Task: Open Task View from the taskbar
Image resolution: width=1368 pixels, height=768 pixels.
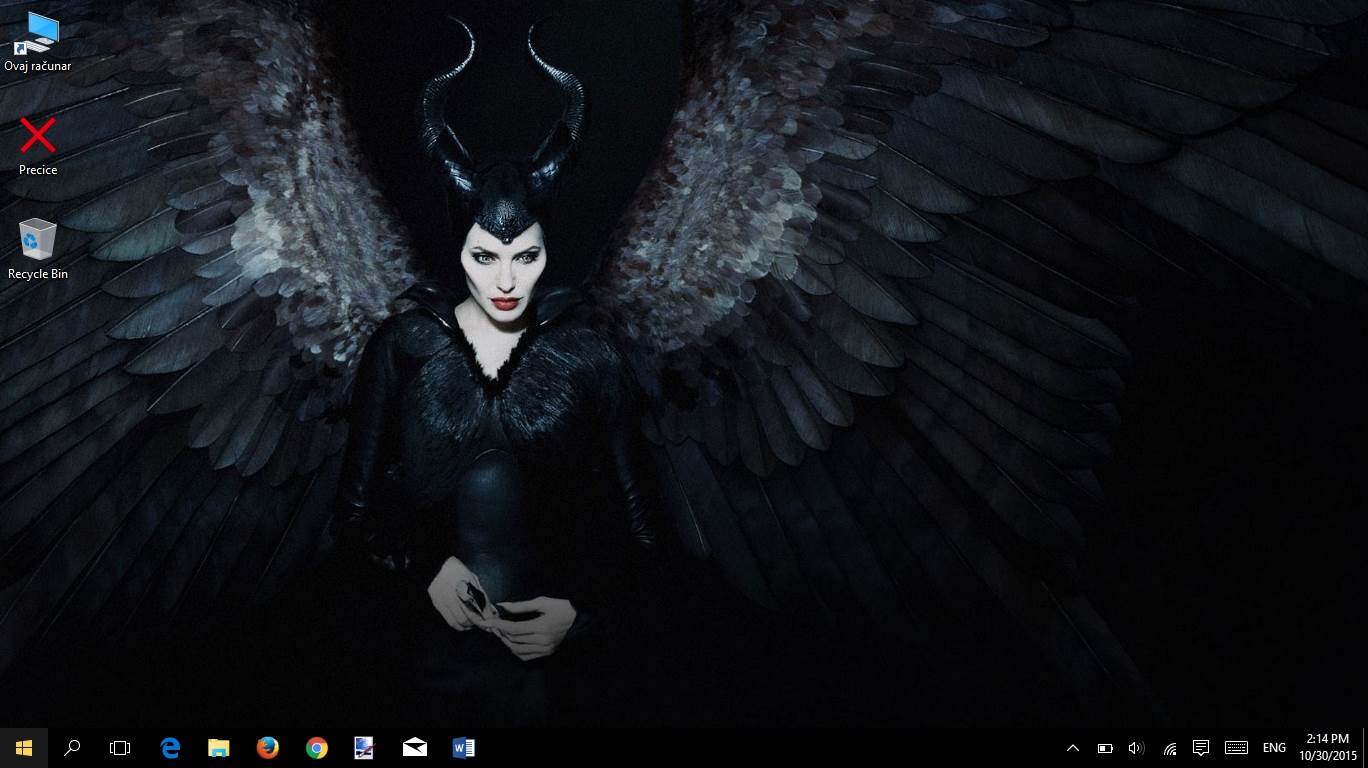Action: coord(120,748)
